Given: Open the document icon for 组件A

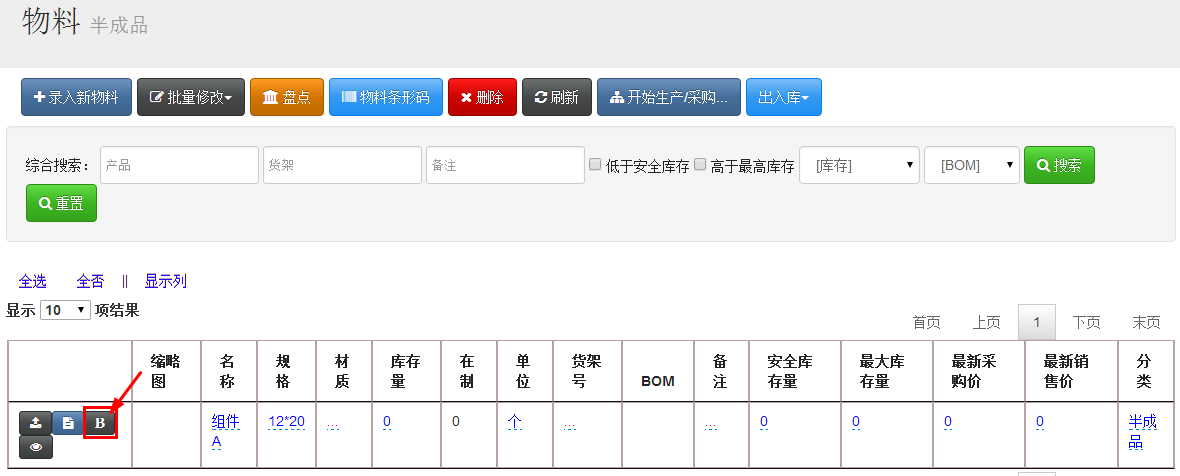Looking at the screenshot, I should point(67,423).
